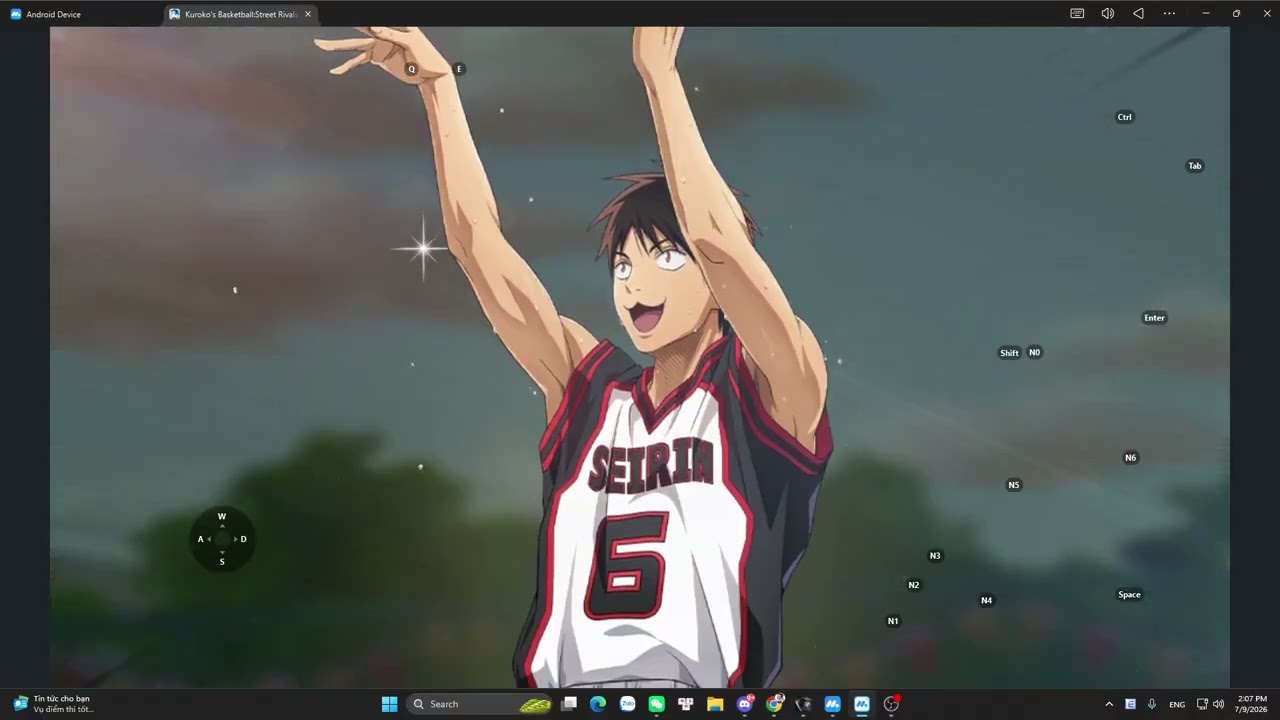
Task: Click D on the movement D-pad
Action: coord(244,539)
